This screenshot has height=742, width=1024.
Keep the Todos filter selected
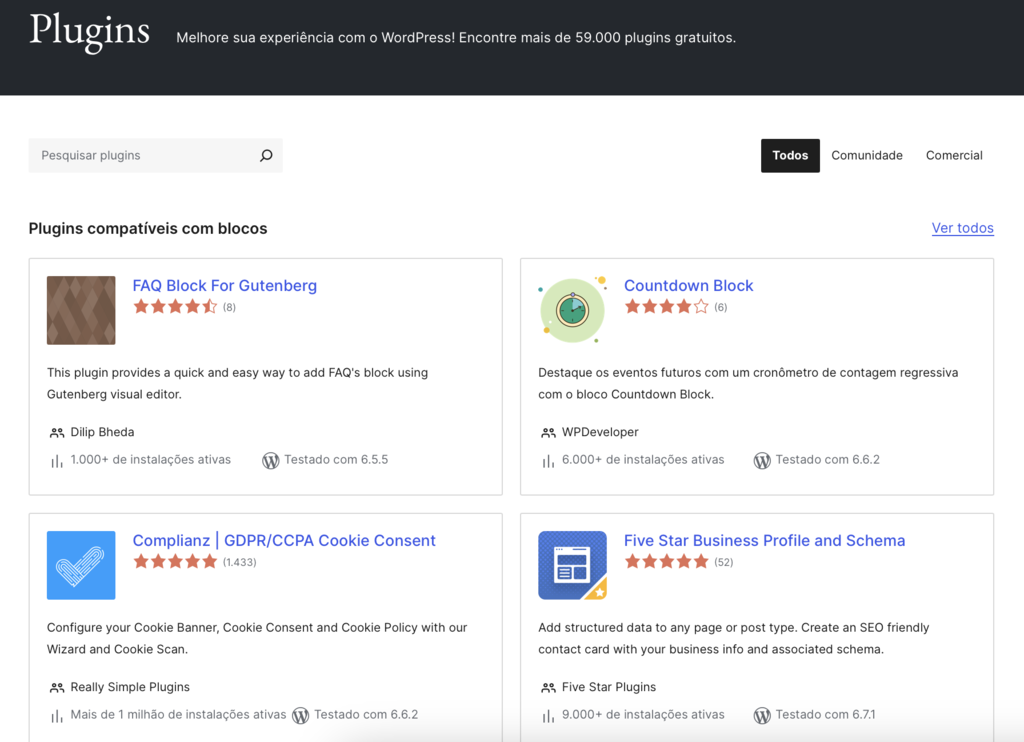[790, 155]
